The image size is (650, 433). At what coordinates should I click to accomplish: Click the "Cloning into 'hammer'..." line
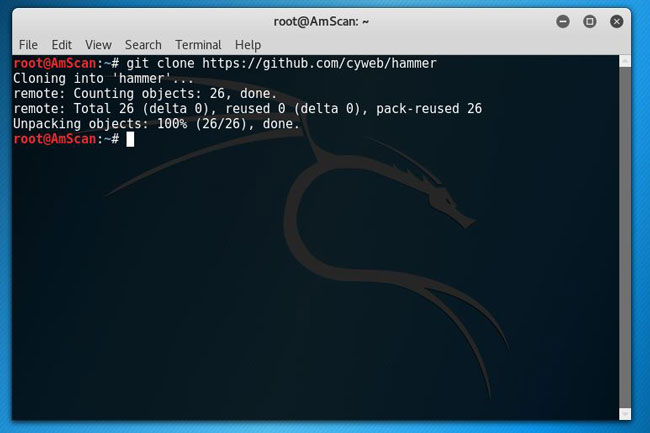(x=103, y=78)
